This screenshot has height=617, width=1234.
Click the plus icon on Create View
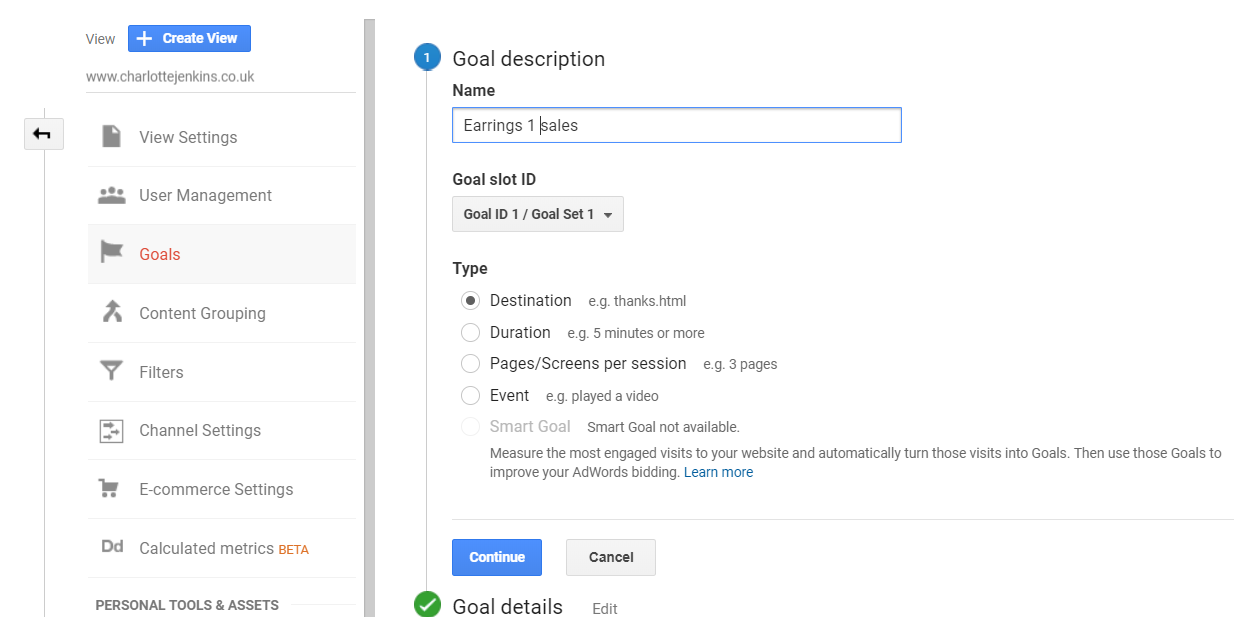(x=144, y=38)
